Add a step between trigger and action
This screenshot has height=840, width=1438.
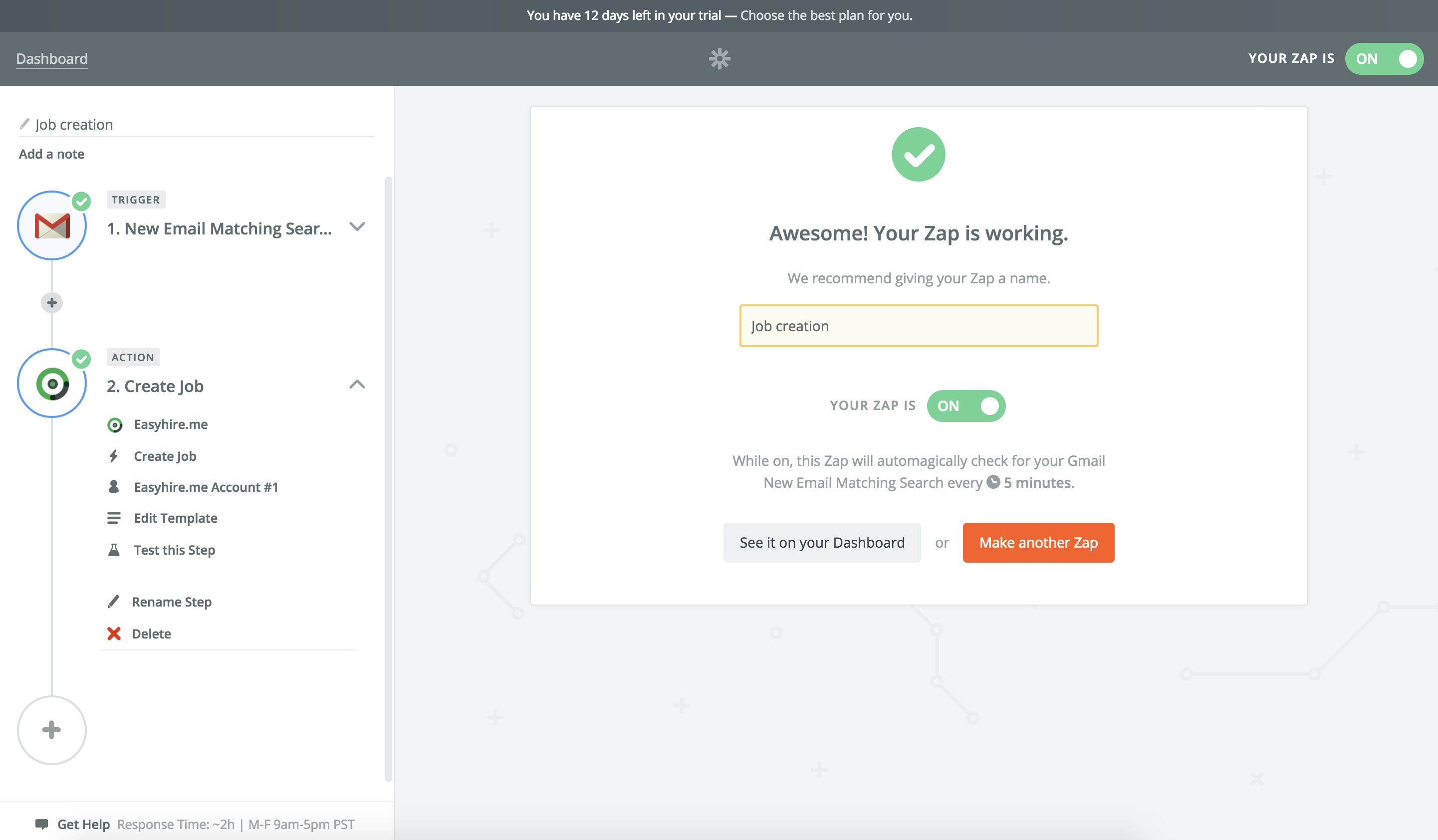(x=52, y=302)
